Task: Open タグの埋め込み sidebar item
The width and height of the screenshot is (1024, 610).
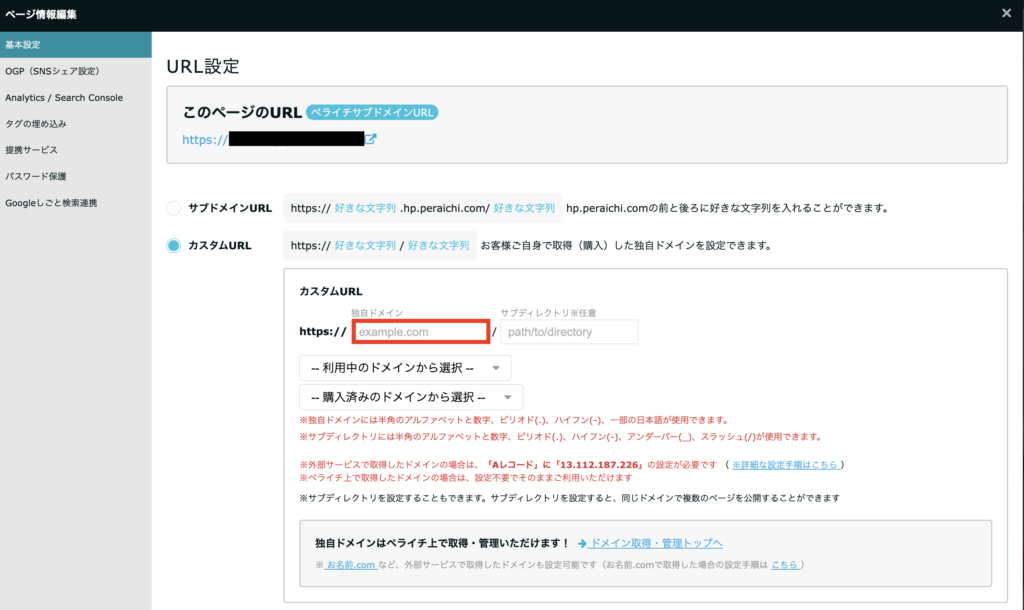Action: [36, 124]
